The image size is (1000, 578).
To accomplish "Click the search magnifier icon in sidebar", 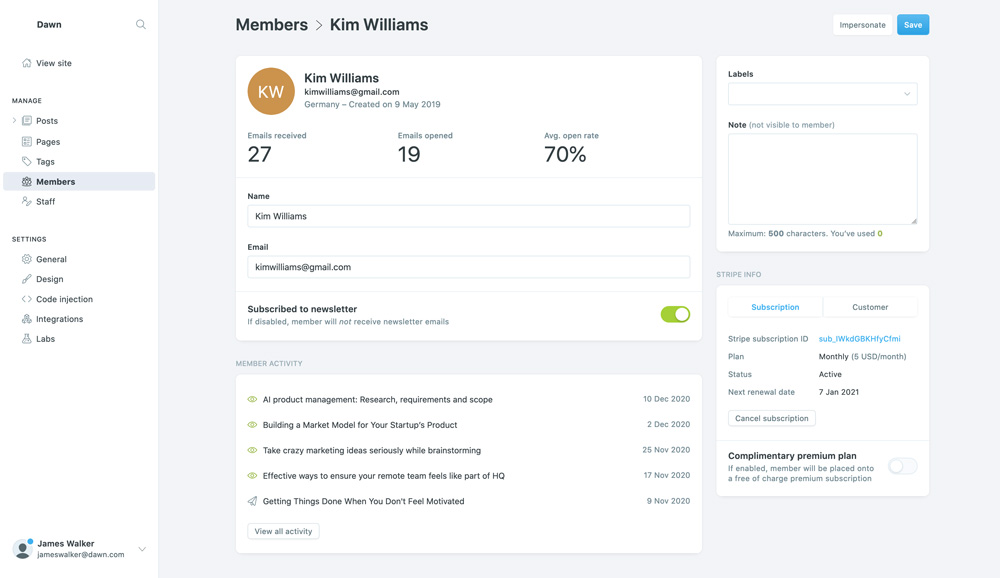I will (x=141, y=24).
